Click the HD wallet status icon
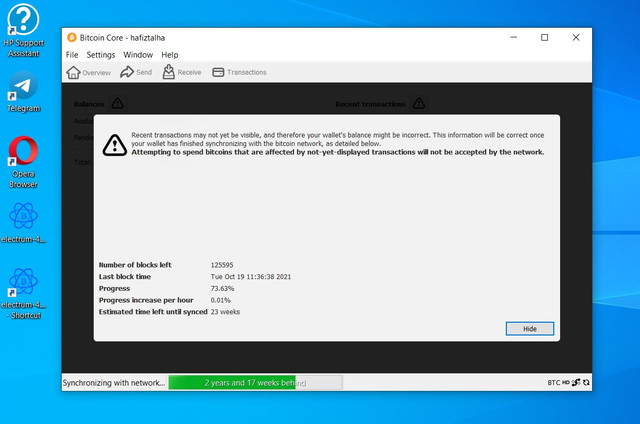 tap(565, 383)
